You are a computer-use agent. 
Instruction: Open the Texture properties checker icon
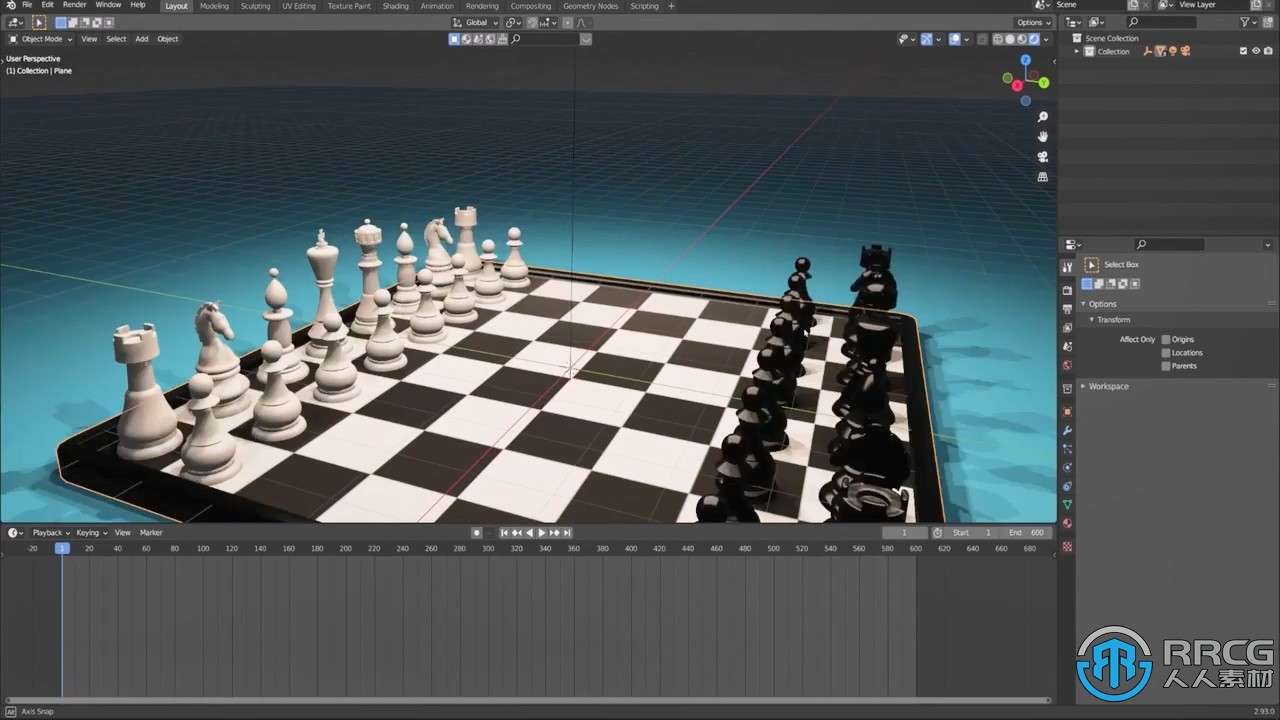point(1067,546)
